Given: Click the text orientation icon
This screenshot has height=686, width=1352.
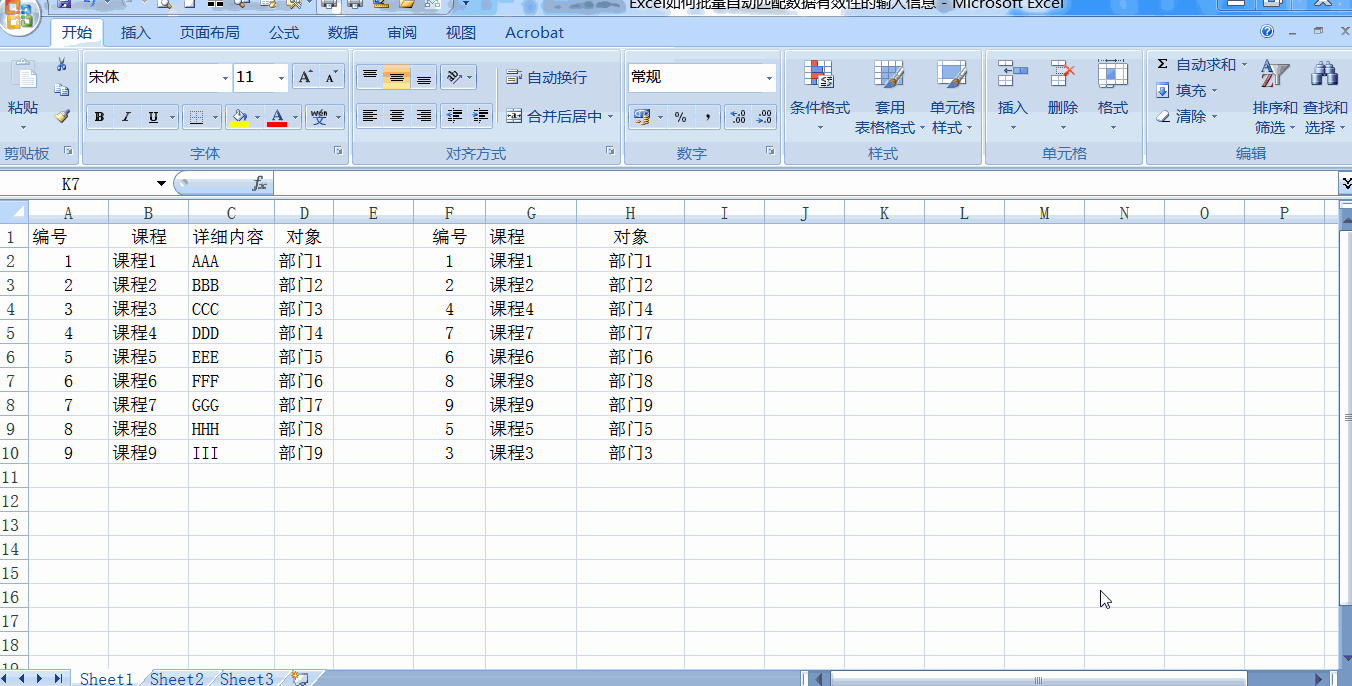Looking at the screenshot, I should tap(453, 77).
